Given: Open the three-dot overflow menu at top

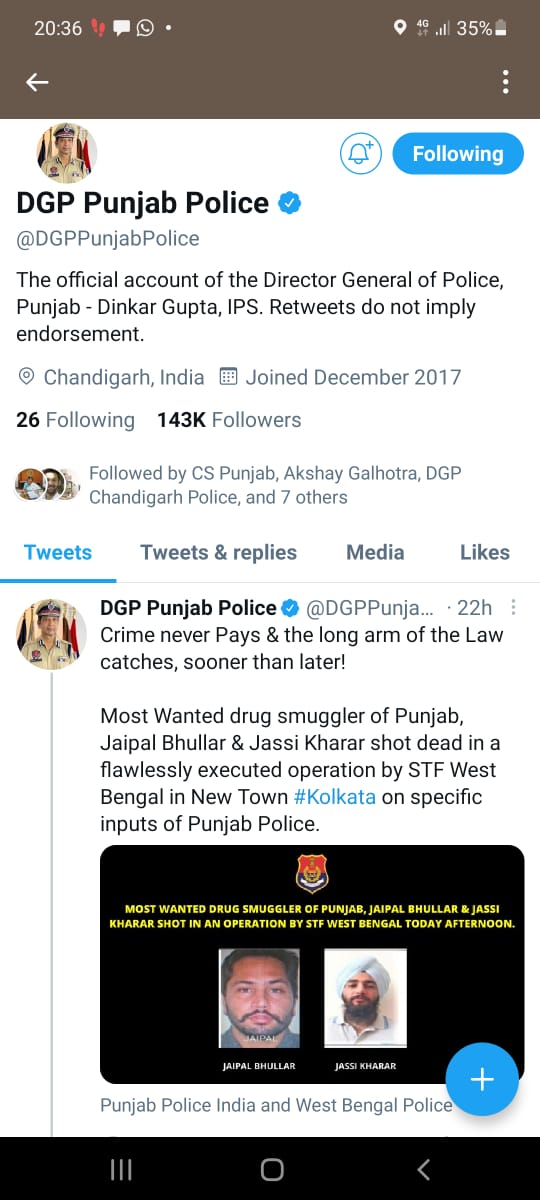Looking at the screenshot, I should pyautogui.click(x=506, y=82).
